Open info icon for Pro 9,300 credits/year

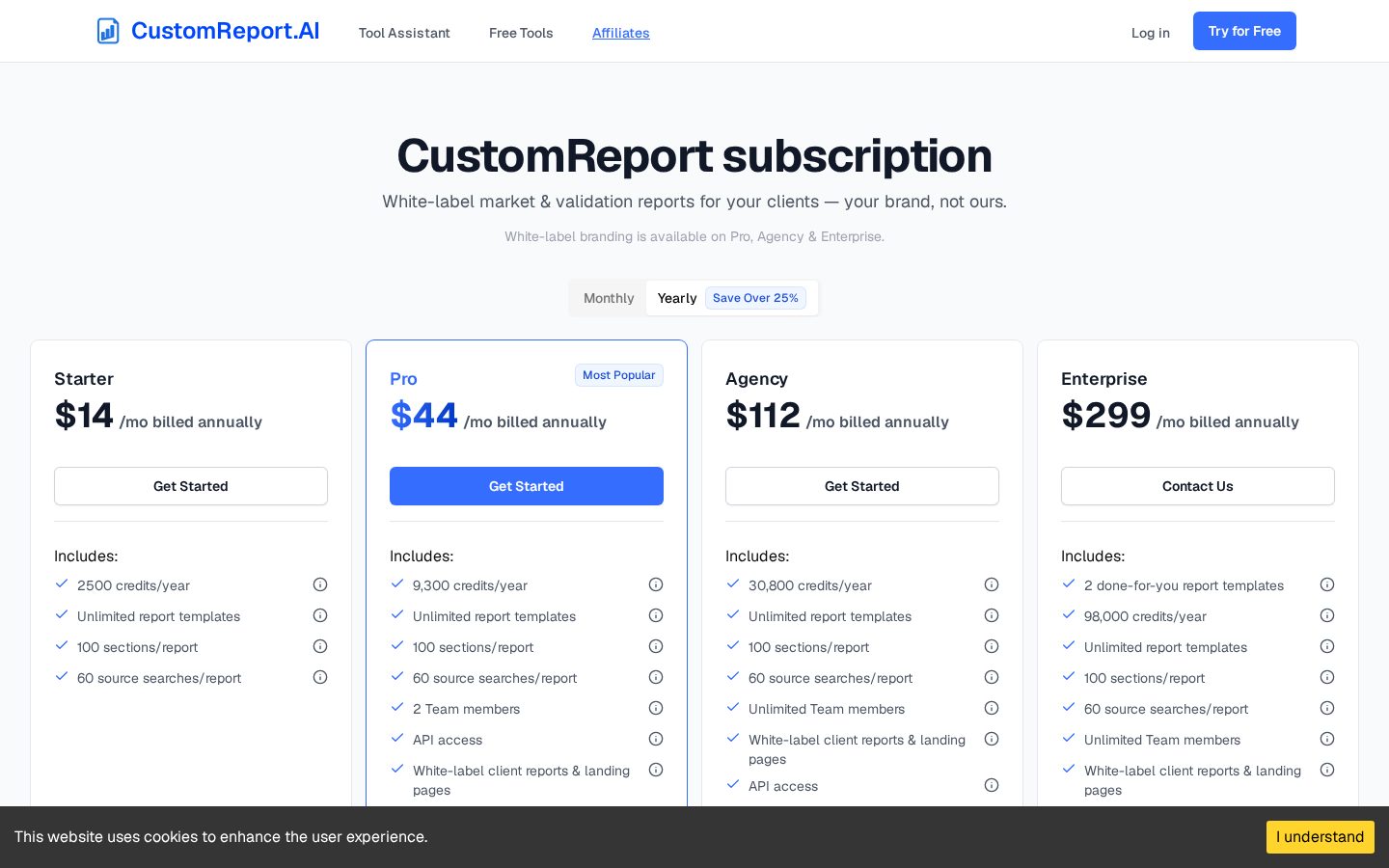point(656,584)
